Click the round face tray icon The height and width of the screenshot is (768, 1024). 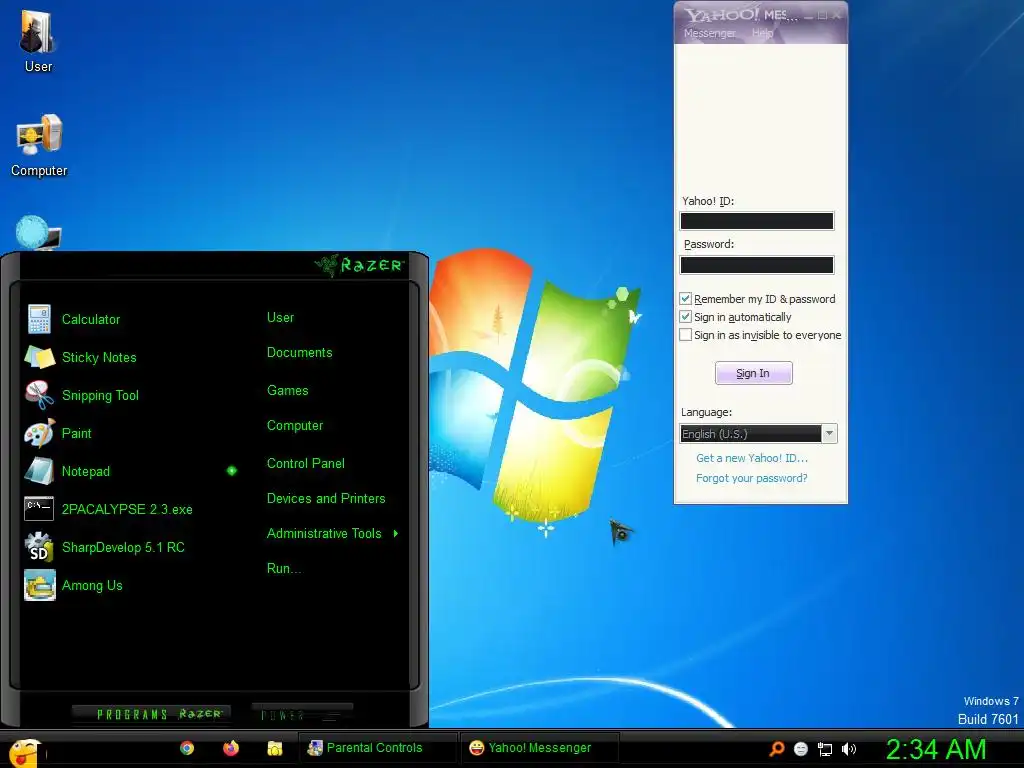coord(801,749)
